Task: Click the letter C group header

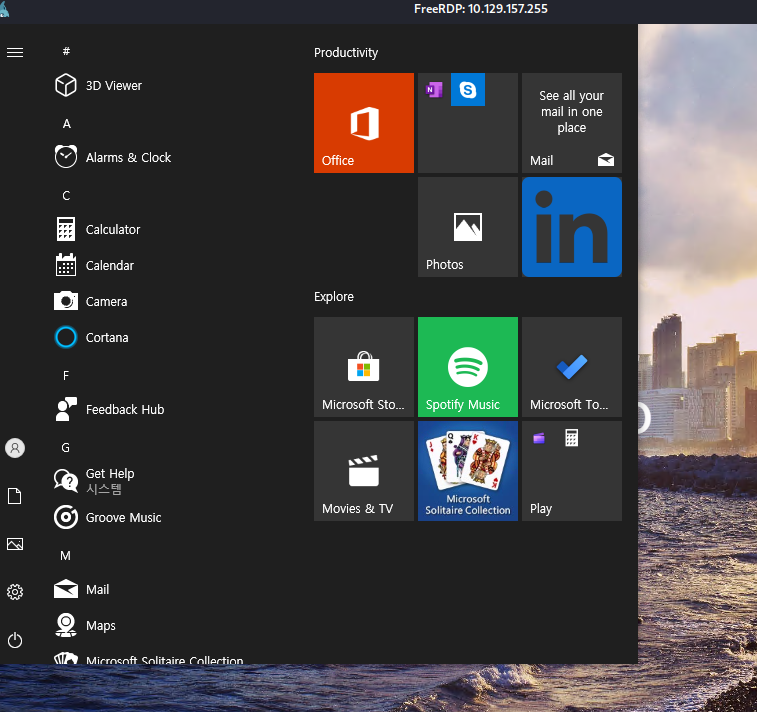Action: tap(66, 195)
